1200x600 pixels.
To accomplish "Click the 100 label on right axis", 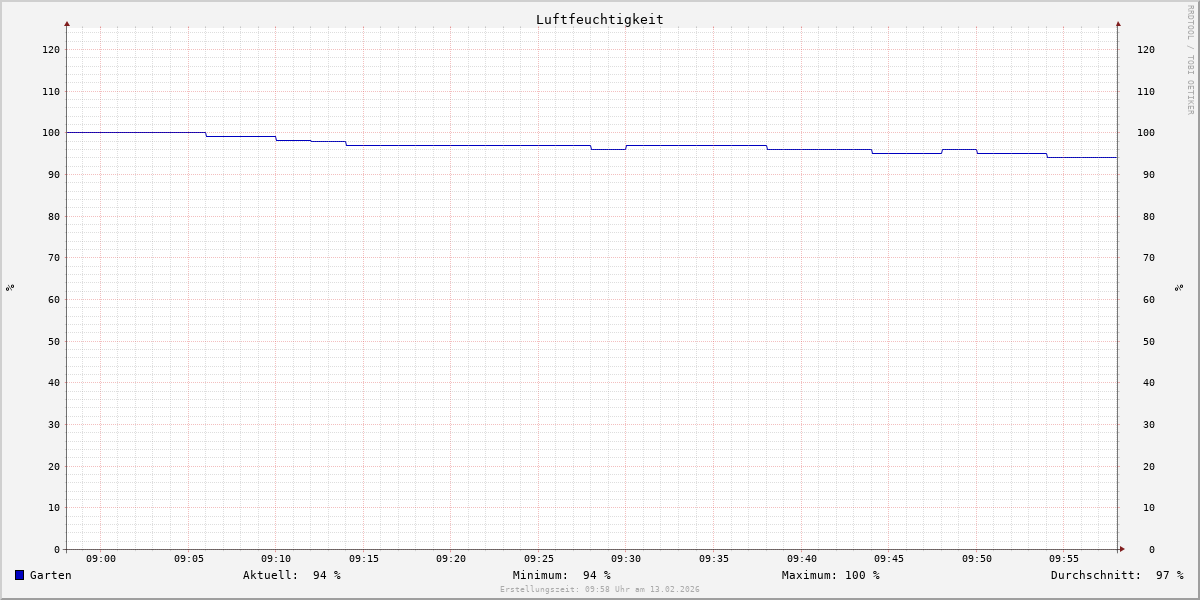I will coord(1146,132).
